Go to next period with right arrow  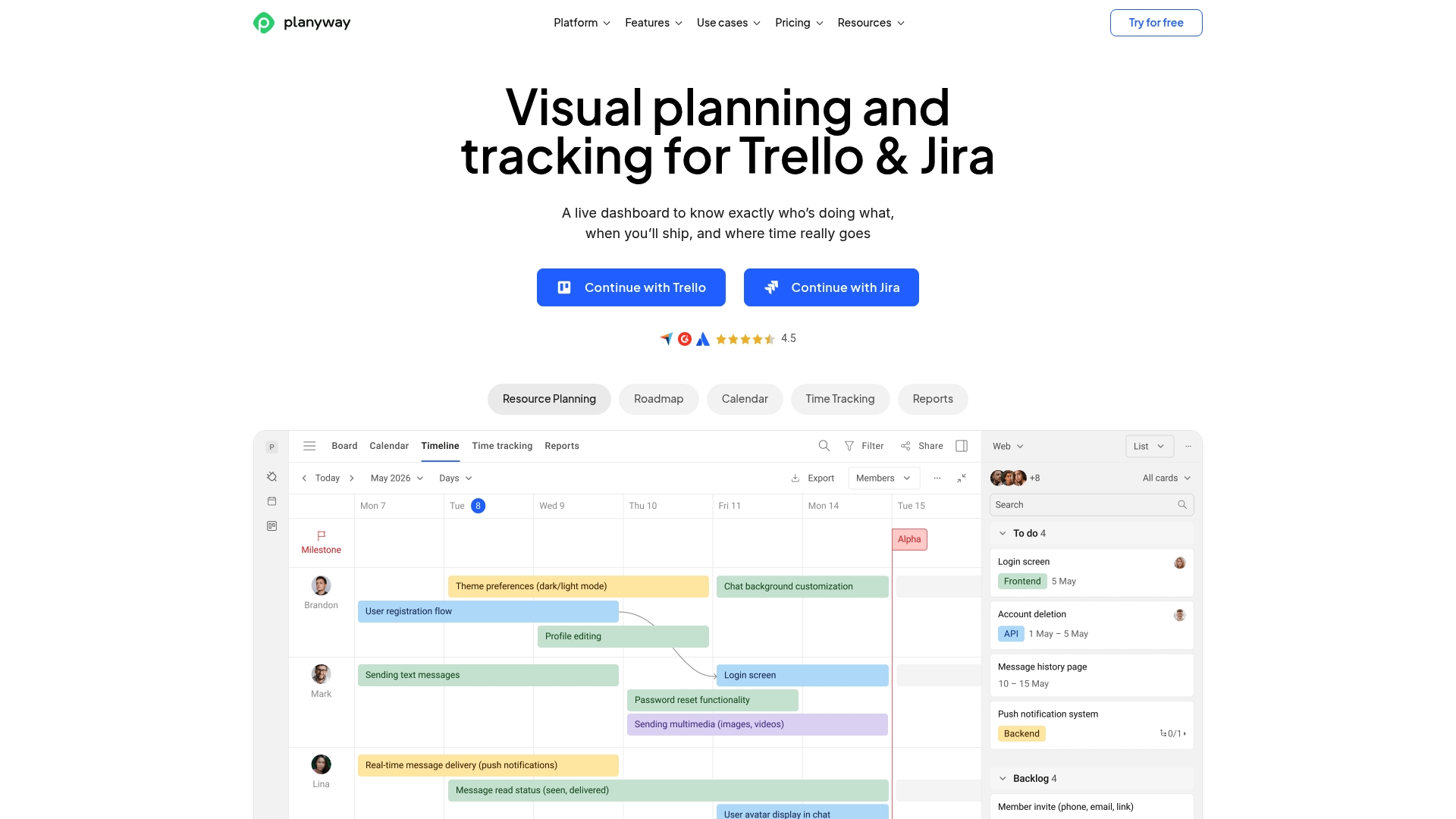point(352,479)
